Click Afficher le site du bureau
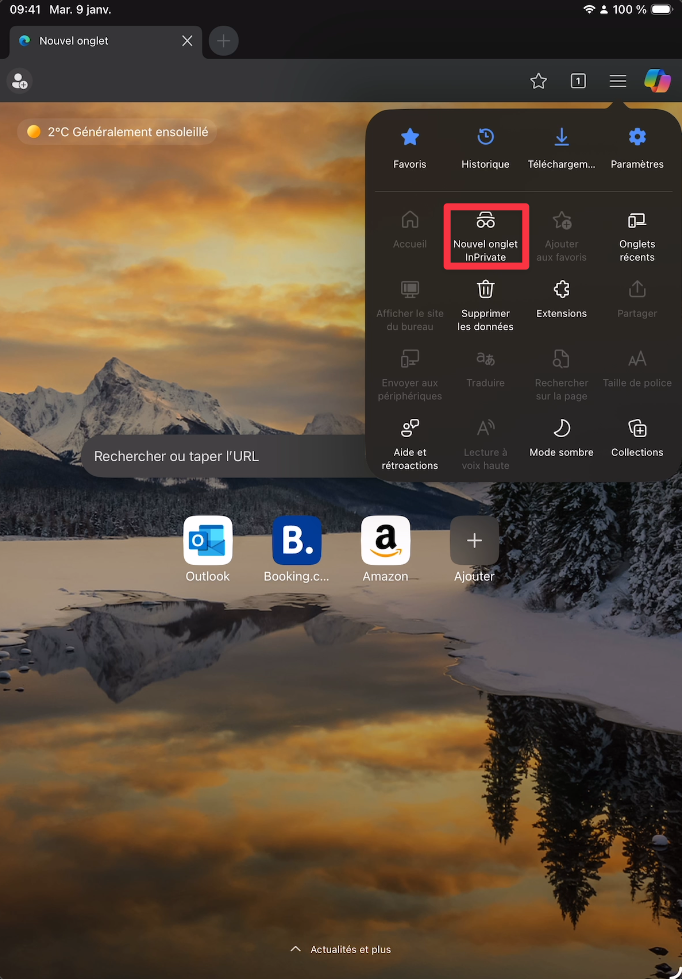This screenshot has width=682, height=979. coord(410,306)
